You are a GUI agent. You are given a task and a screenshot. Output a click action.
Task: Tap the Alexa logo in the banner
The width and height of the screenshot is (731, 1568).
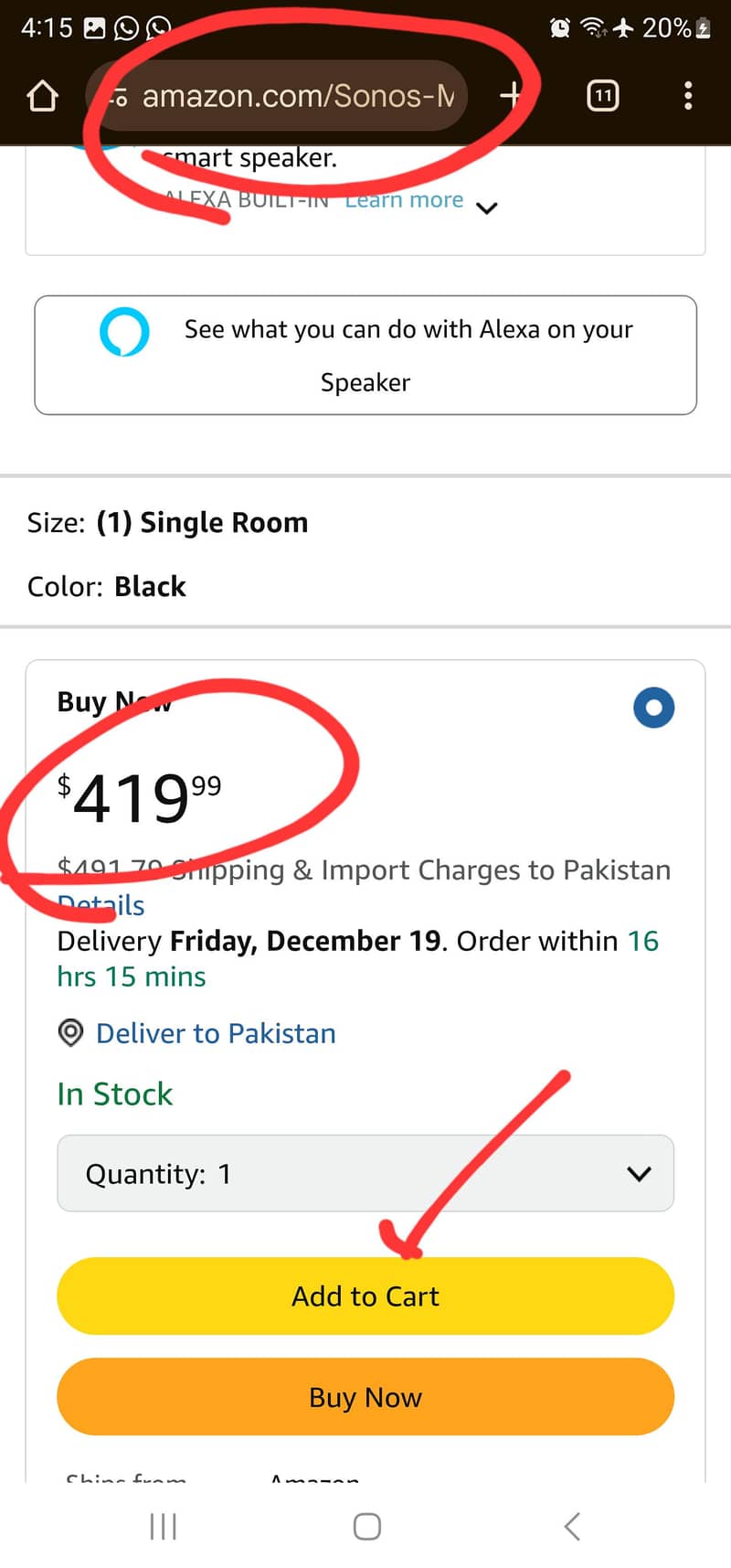coord(124,332)
